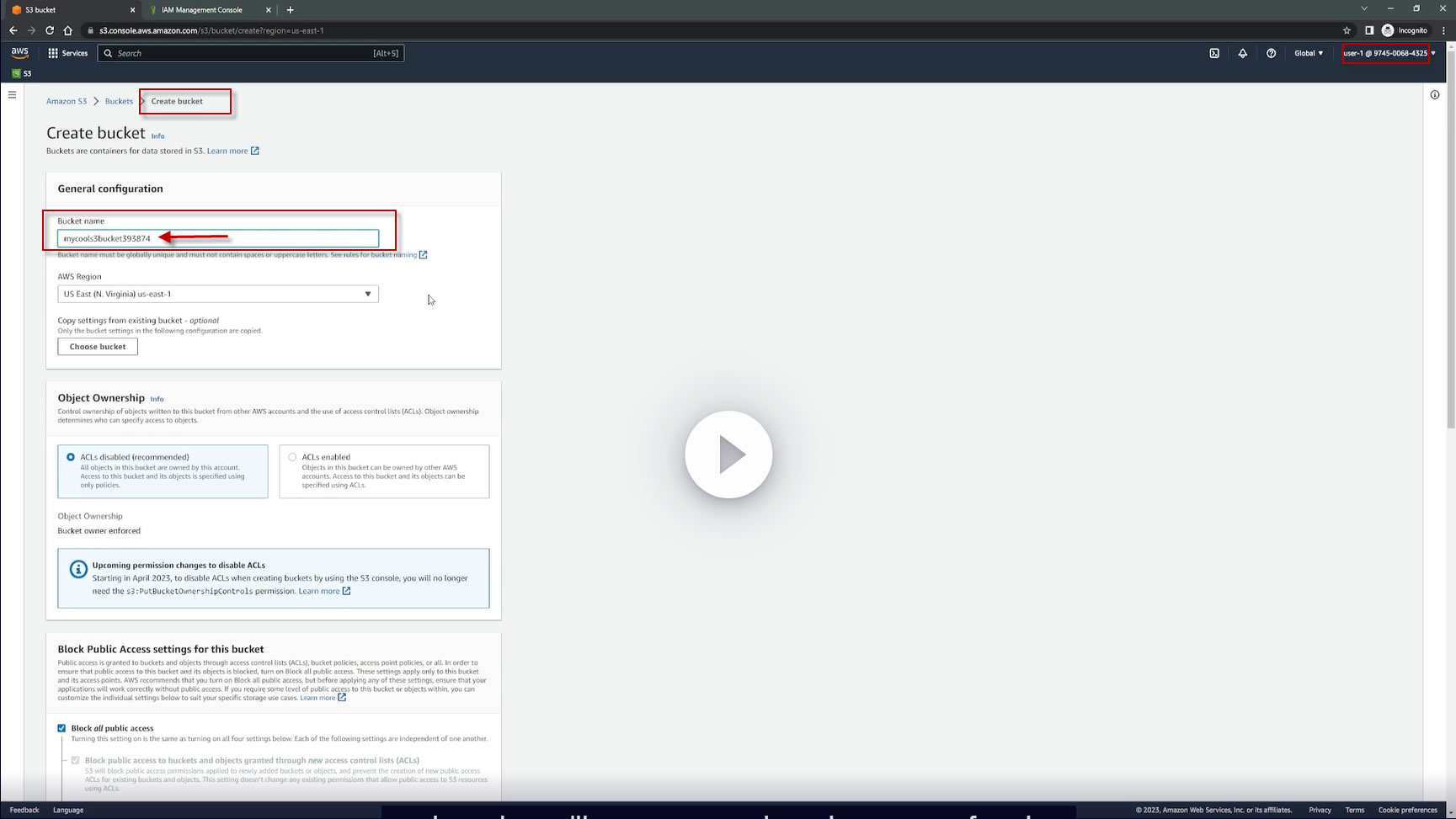The width and height of the screenshot is (1456, 819).
Task: Click the browser address bar
Action: click(x=707, y=30)
